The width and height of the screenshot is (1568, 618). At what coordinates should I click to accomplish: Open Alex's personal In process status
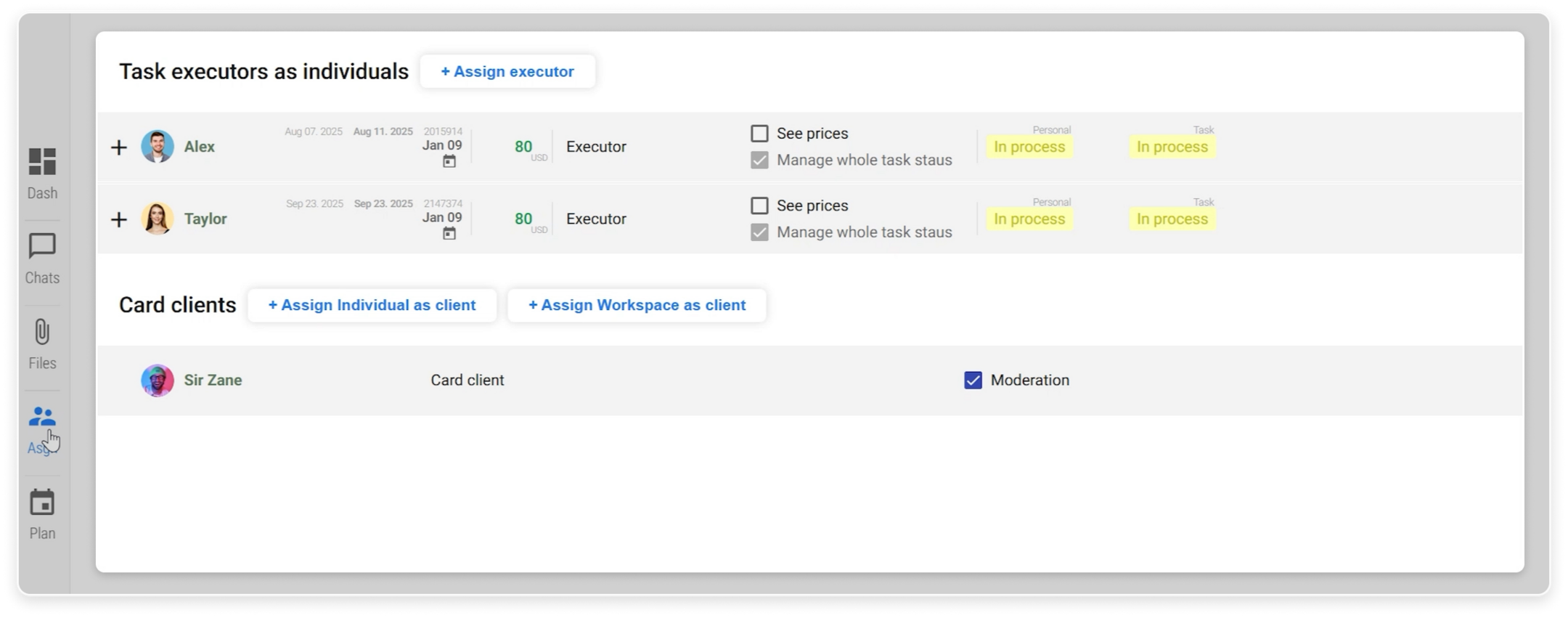point(1029,147)
